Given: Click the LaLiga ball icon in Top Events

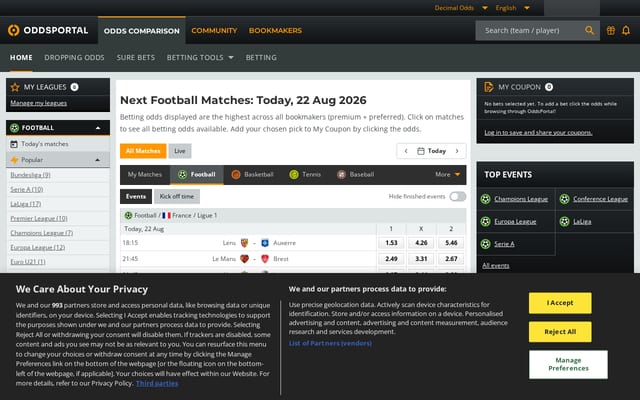Looking at the screenshot, I should click(564, 221).
